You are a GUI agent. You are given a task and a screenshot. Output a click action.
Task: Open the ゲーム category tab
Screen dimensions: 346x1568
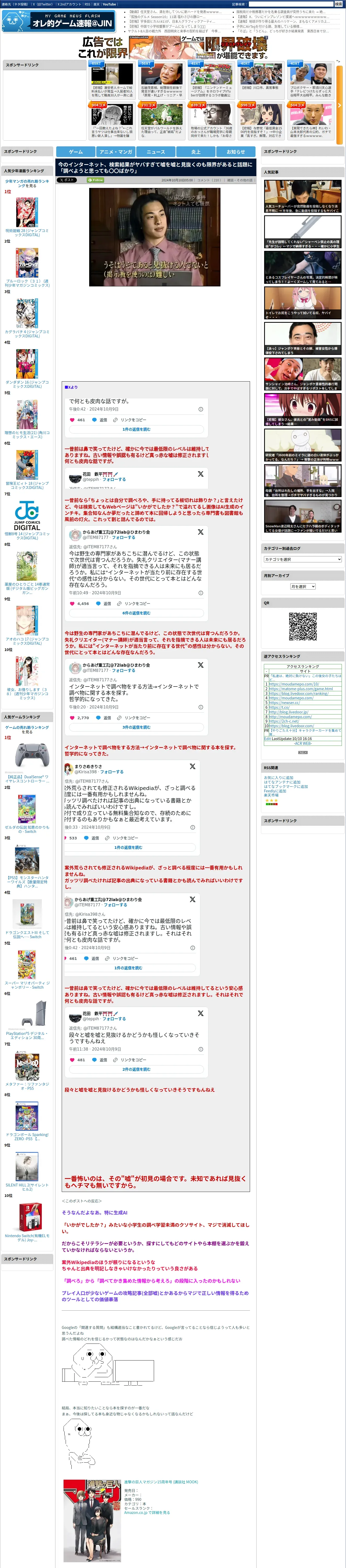point(76,152)
